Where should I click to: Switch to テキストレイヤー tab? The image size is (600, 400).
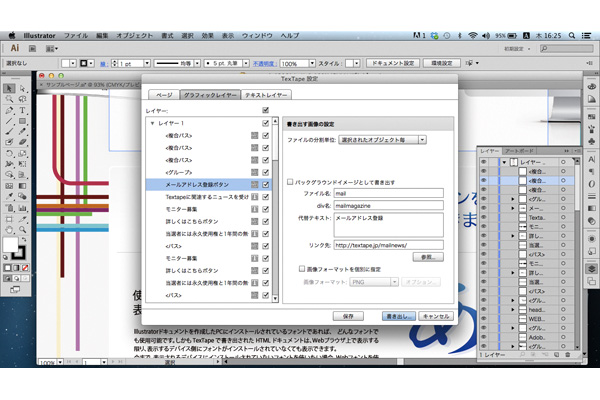266,93
